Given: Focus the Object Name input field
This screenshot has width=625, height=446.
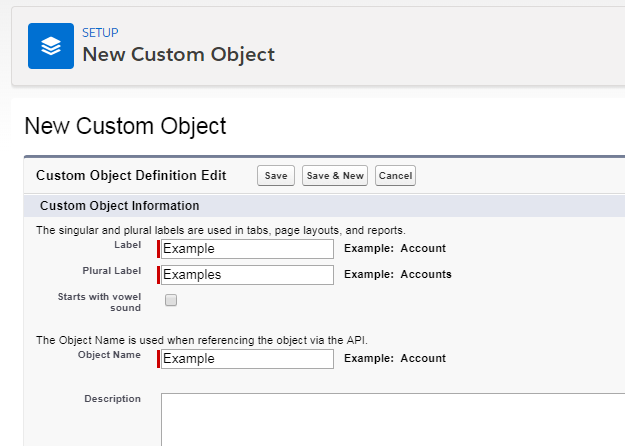Looking at the screenshot, I should click(247, 359).
